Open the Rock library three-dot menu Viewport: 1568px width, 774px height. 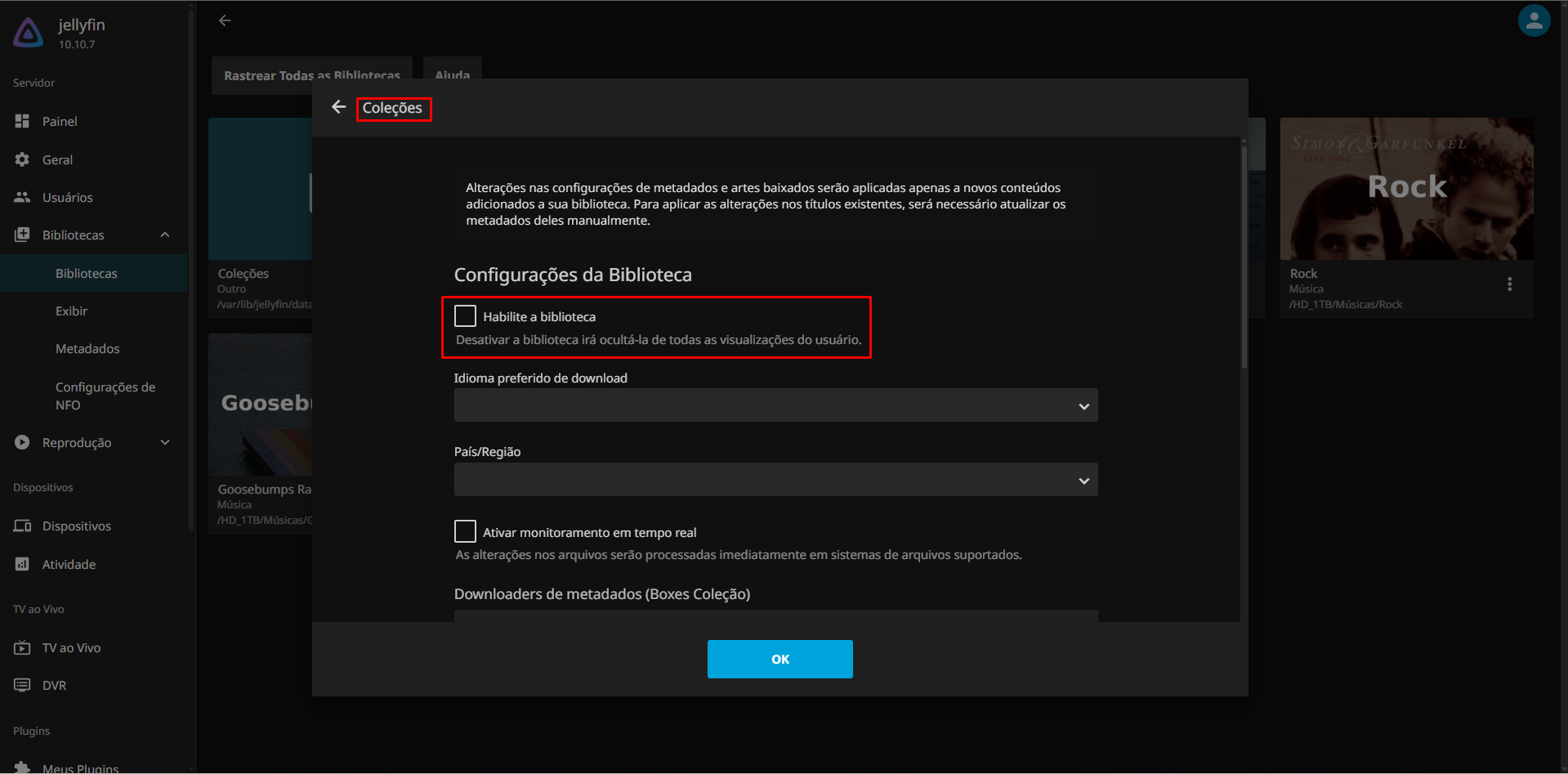(1509, 284)
